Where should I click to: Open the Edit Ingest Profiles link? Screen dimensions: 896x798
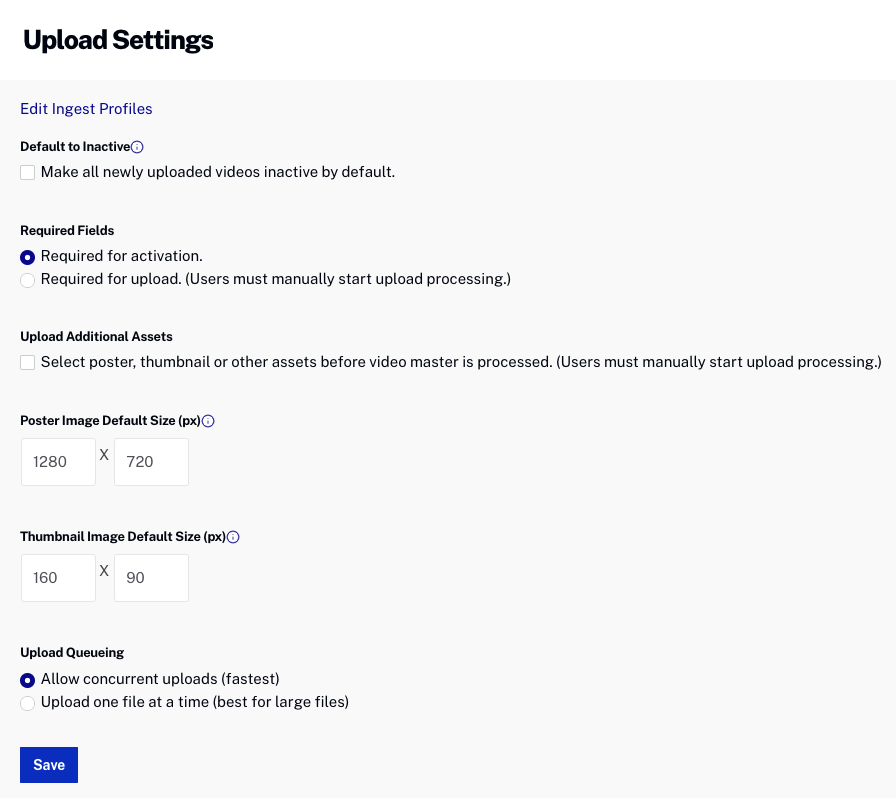86,109
